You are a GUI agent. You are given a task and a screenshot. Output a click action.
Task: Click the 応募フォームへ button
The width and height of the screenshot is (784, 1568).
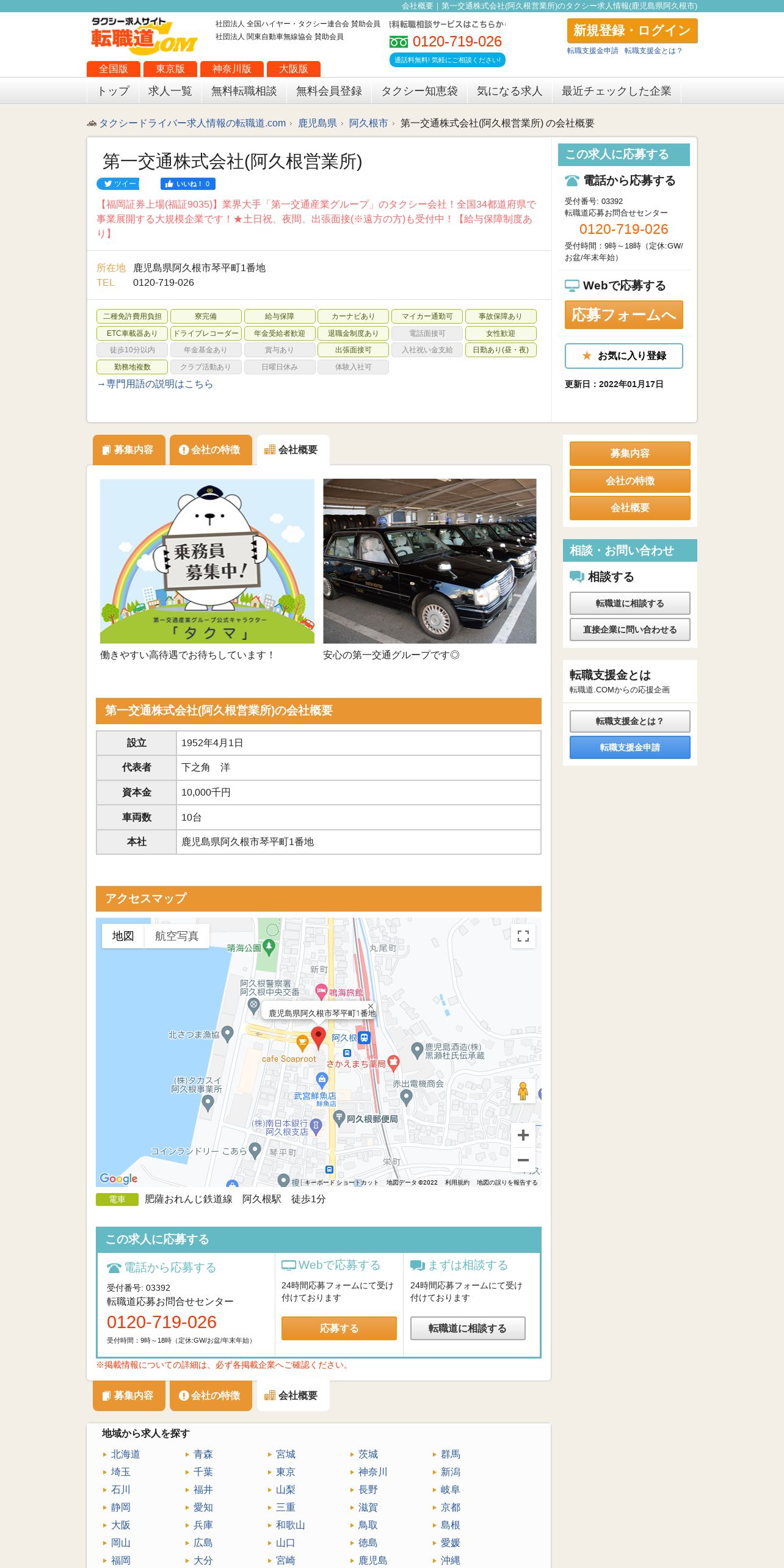point(623,315)
